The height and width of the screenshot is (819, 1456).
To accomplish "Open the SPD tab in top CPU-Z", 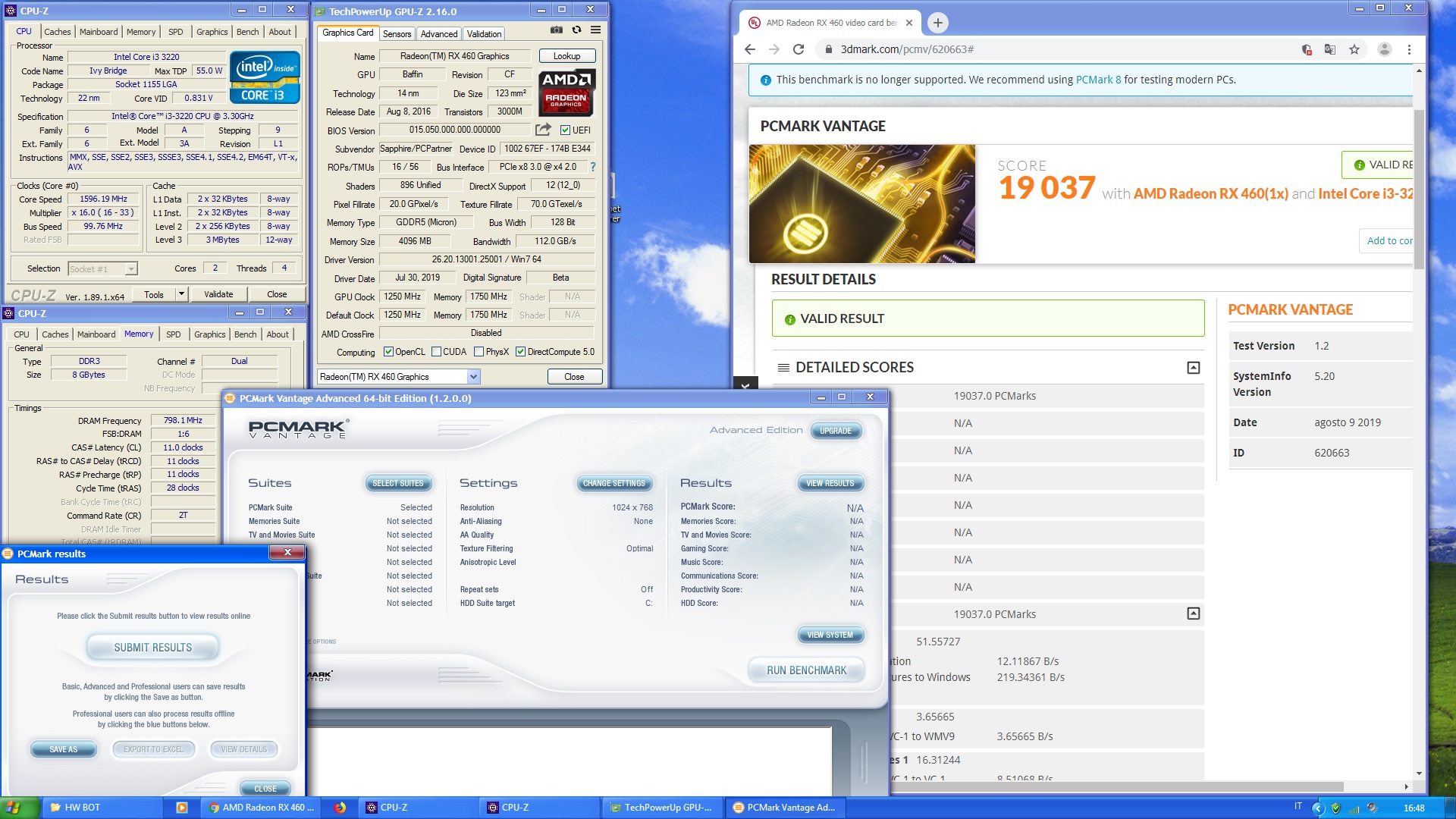I will 176,32.
